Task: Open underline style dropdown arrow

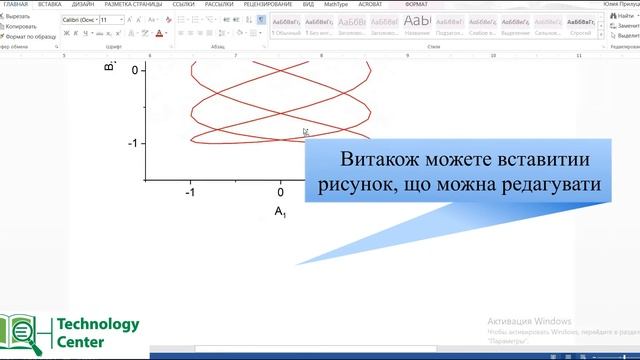Action: [x=92, y=33]
